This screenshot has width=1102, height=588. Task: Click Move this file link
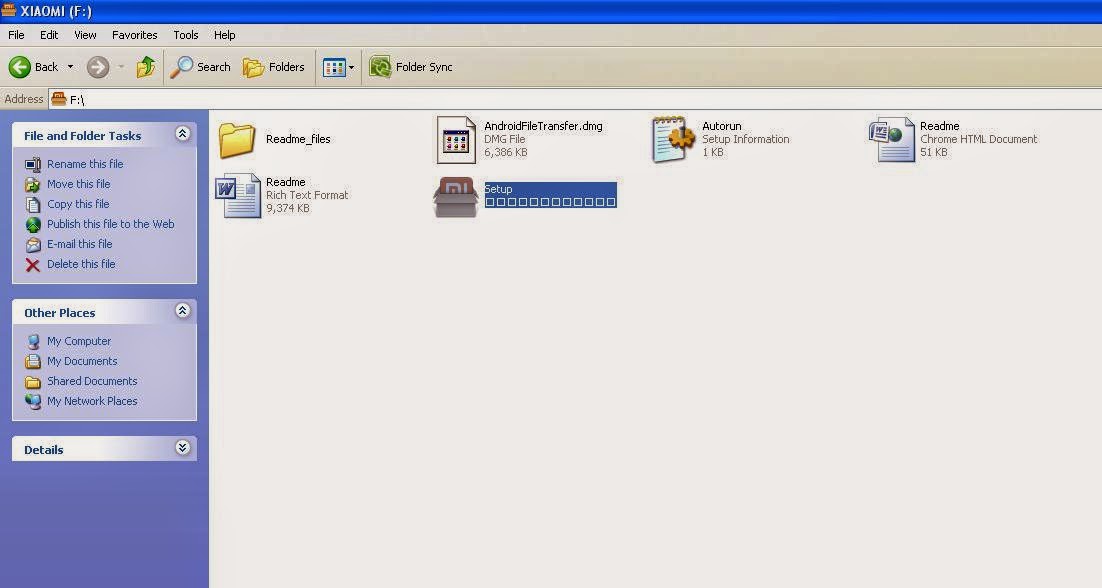pyautogui.click(x=79, y=183)
